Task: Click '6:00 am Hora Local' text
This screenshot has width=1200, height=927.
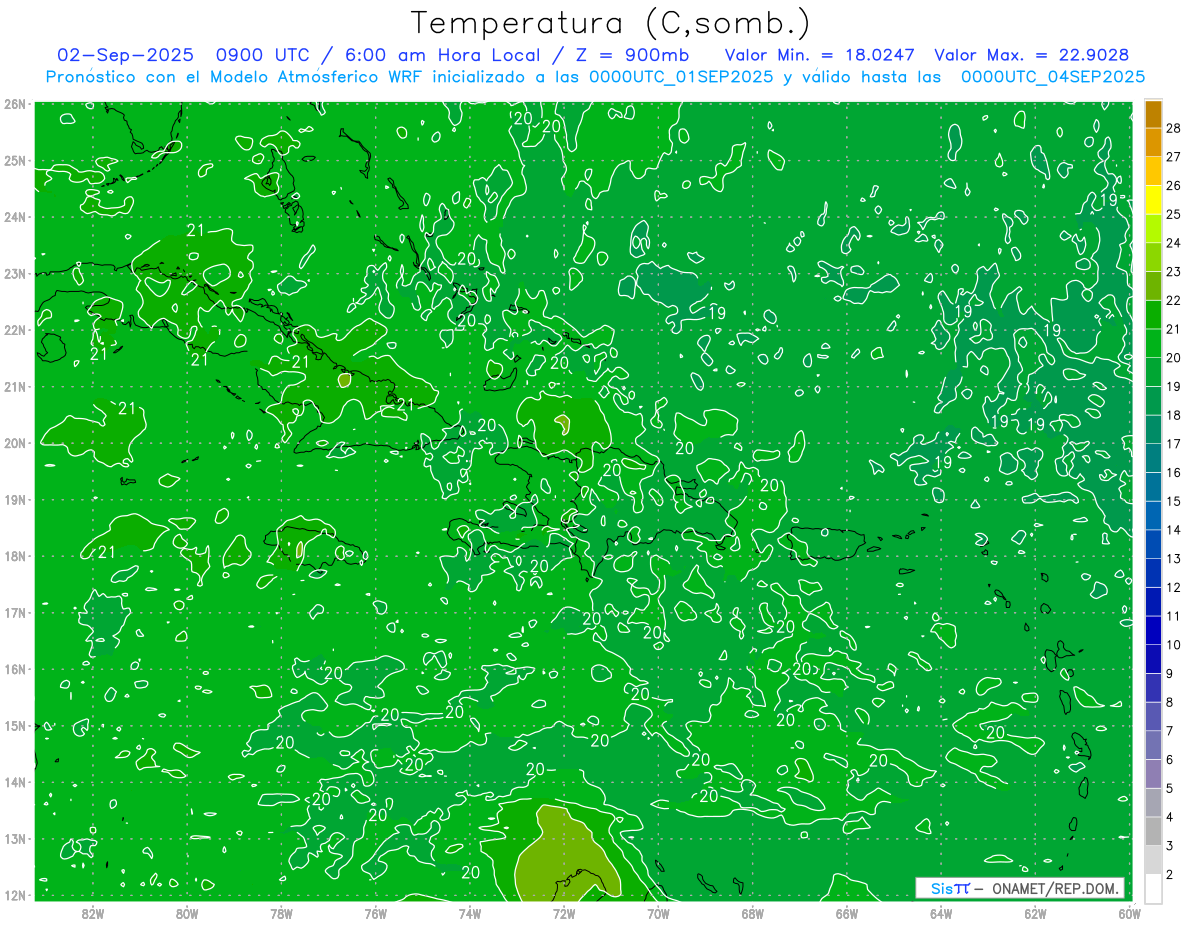Action: tap(441, 55)
